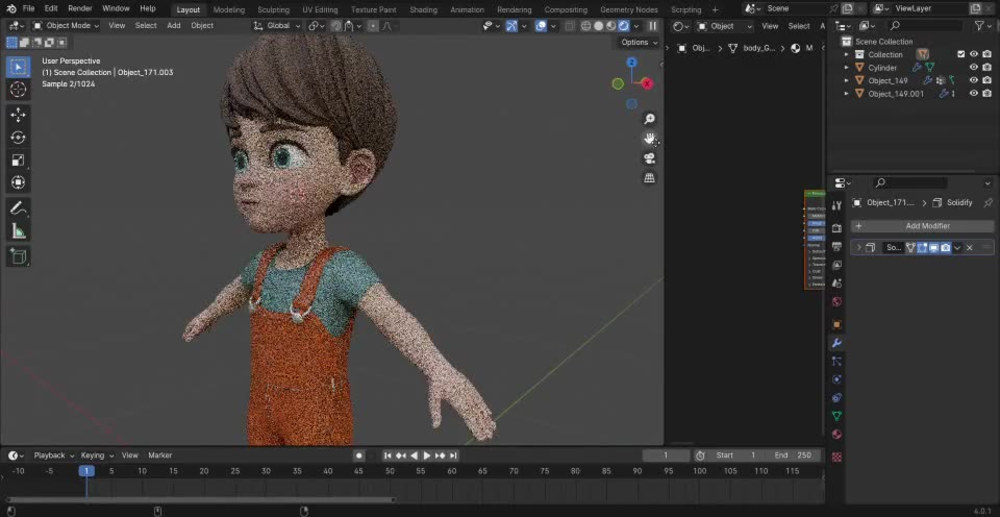Click play animation forward button
The height and width of the screenshot is (517, 1000).
tap(427, 455)
